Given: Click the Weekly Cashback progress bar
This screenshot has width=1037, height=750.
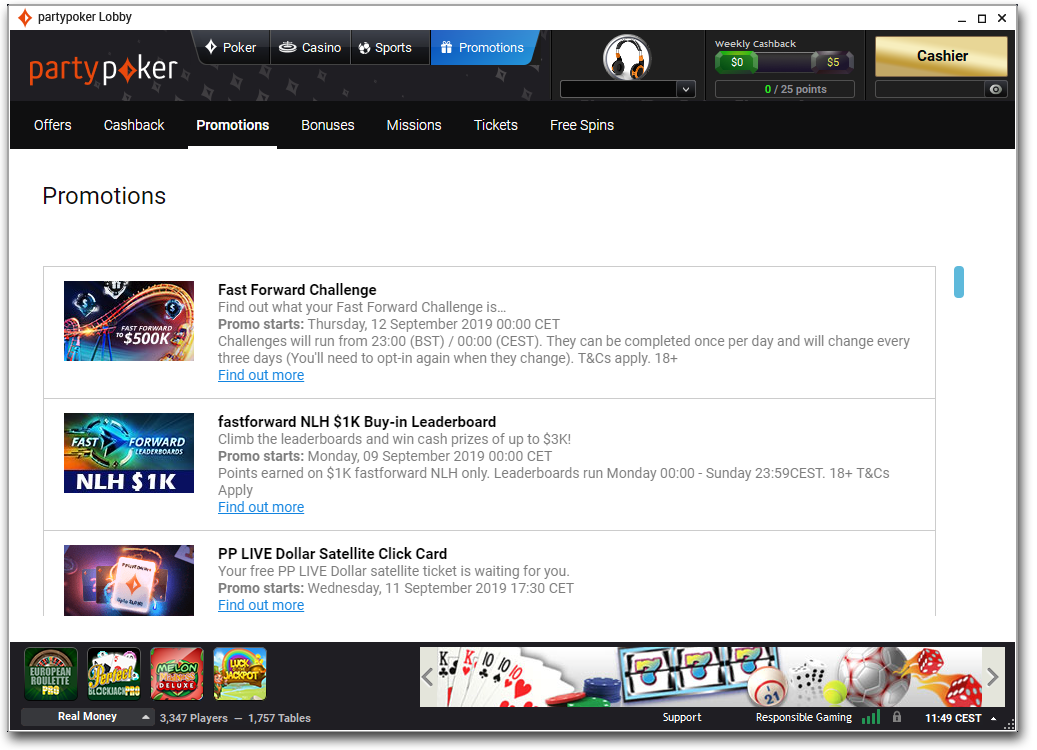Looking at the screenshot, I should click(x=784, y=62).
